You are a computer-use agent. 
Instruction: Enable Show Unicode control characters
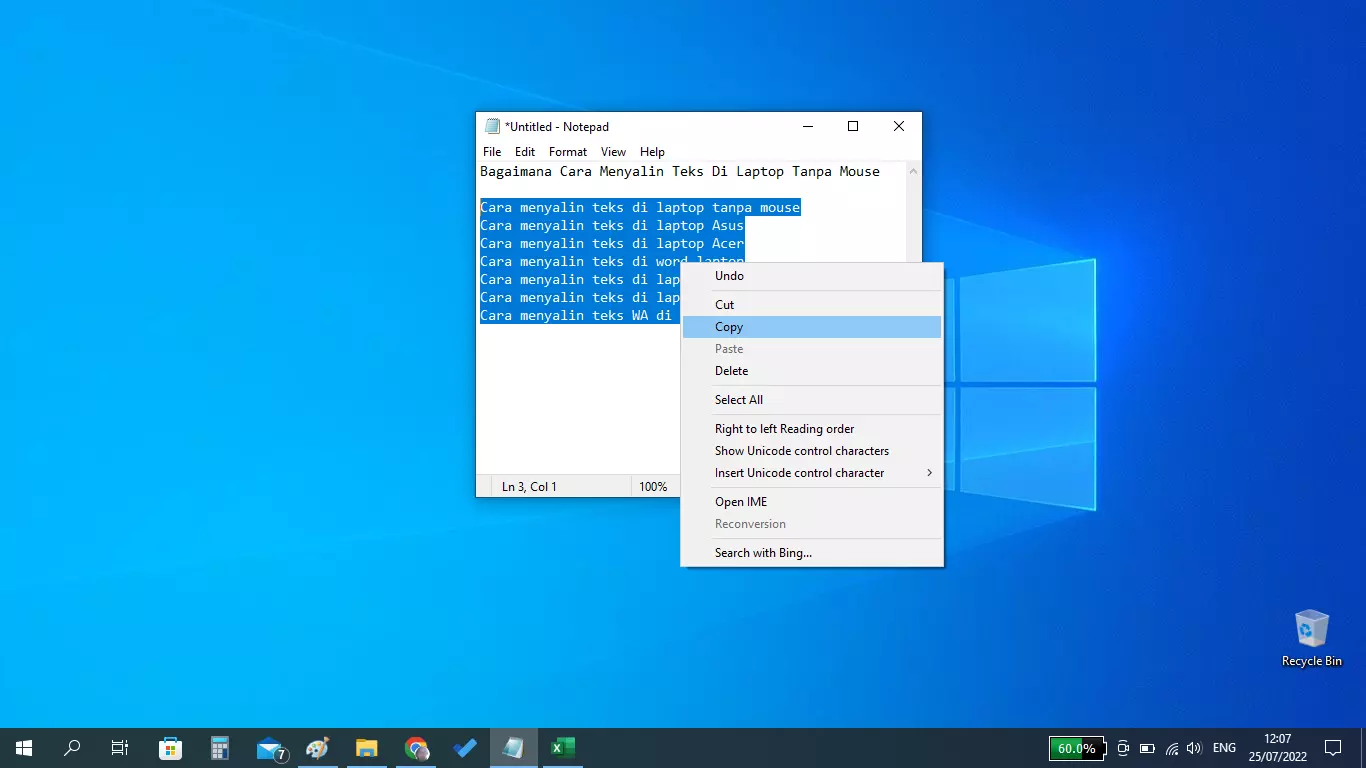801,450
